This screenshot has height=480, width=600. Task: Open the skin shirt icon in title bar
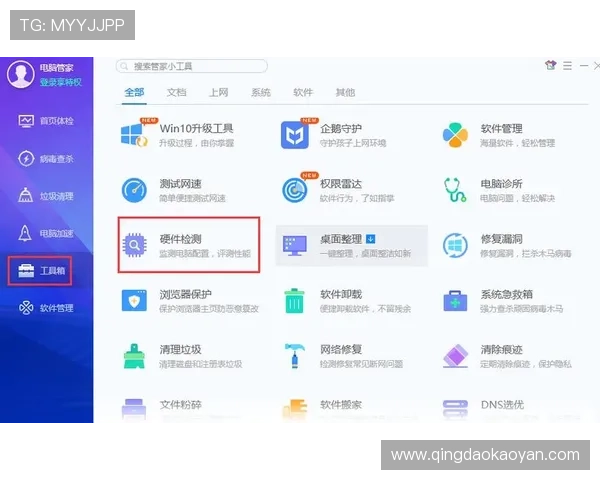550,65
